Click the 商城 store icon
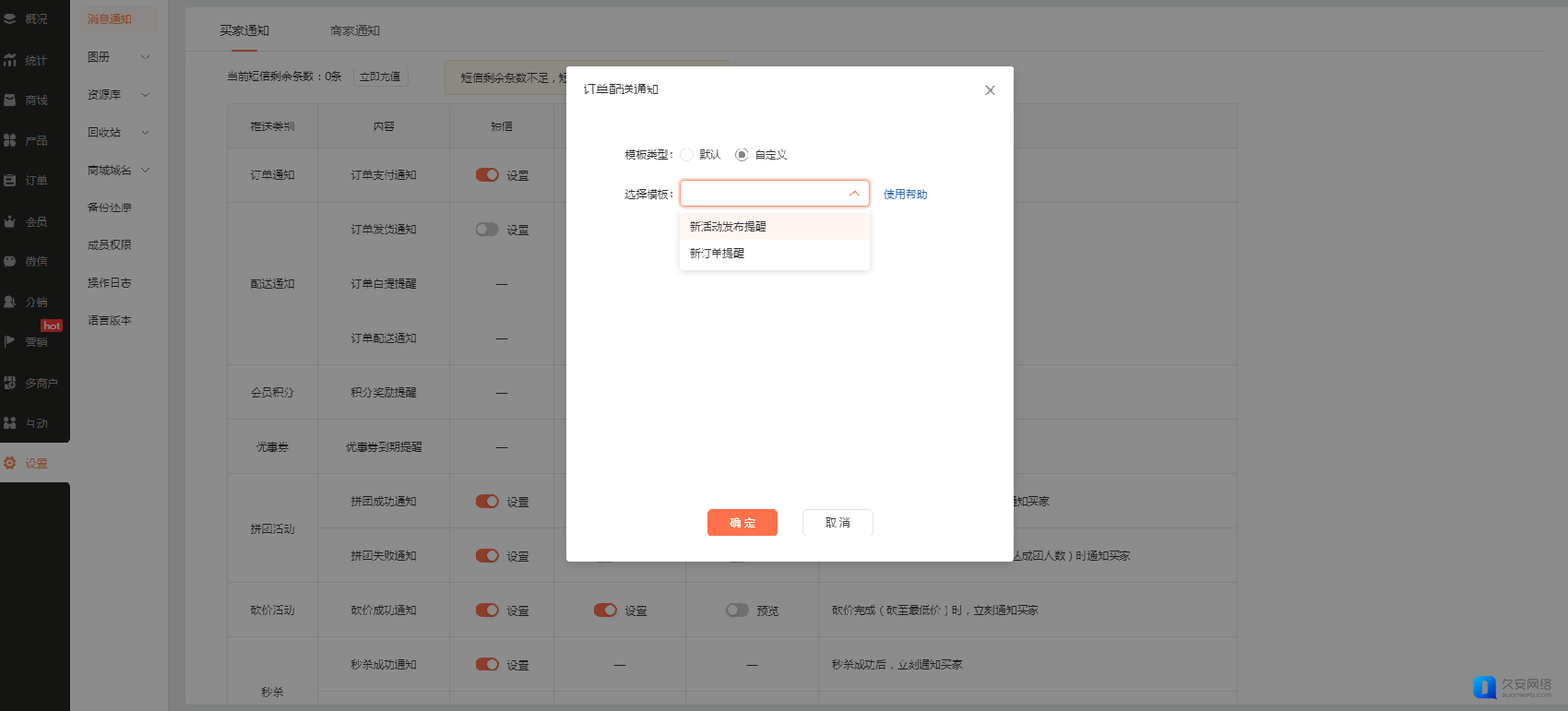The width and height of the screenshot is (1568, 711). point(10,101)
